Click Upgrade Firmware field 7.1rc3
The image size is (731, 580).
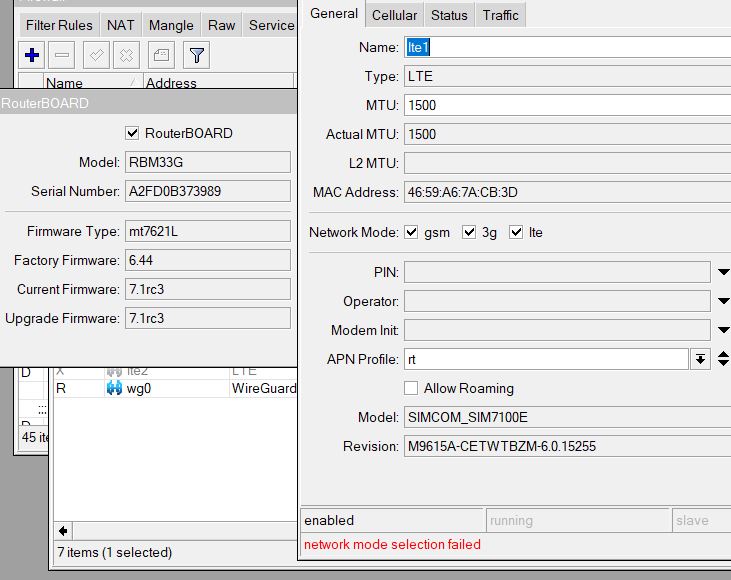pos(208,318)
